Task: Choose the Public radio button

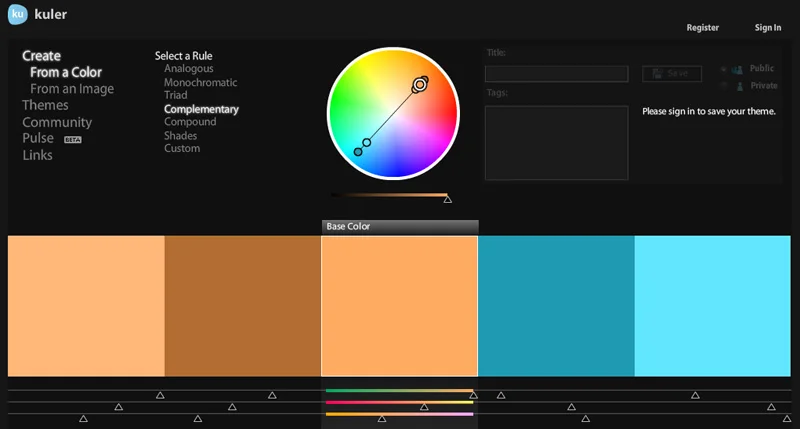Action: (x=723, y=69)
